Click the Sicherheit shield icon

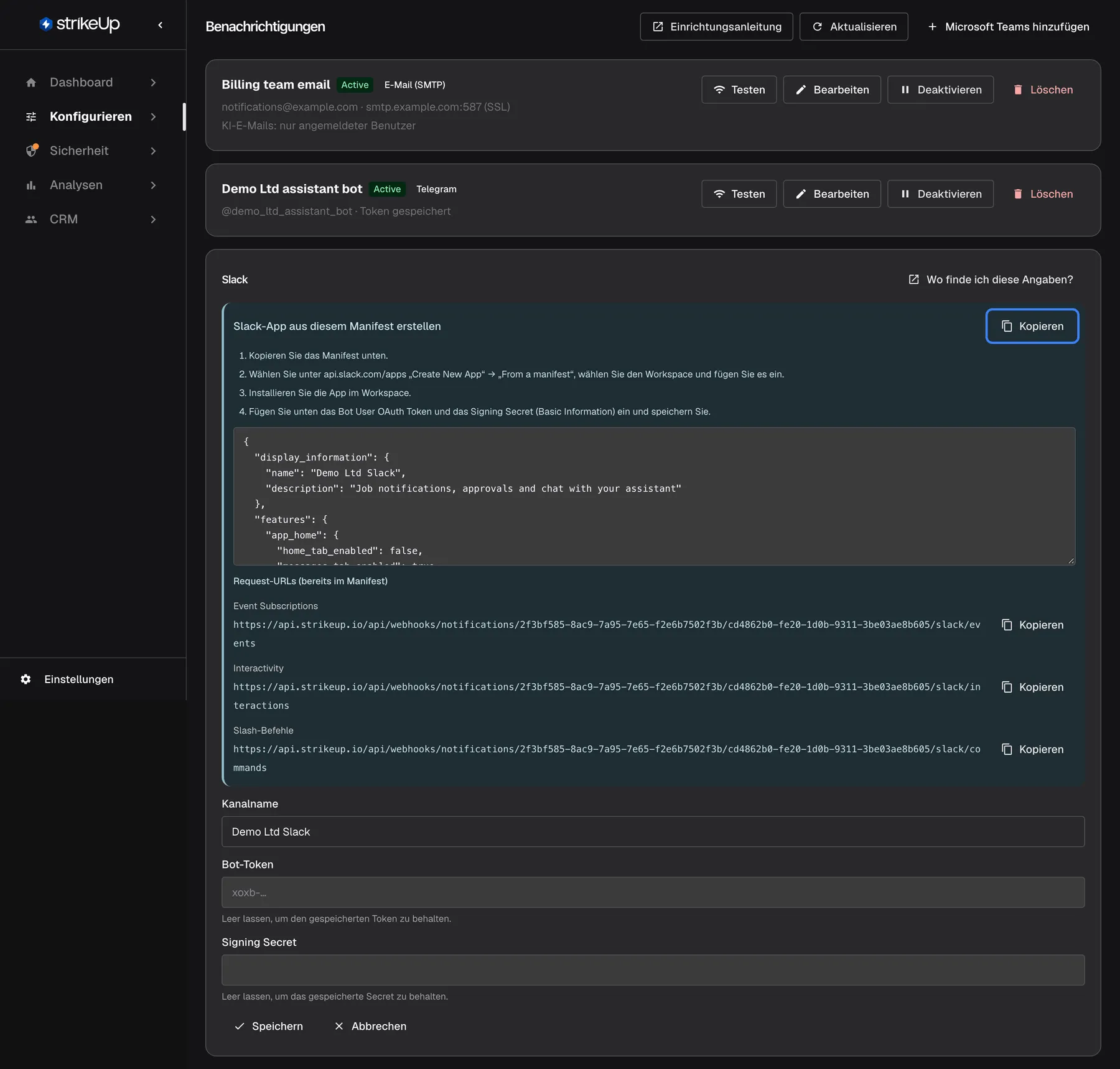pyautogui.click(x=32, y=151)
